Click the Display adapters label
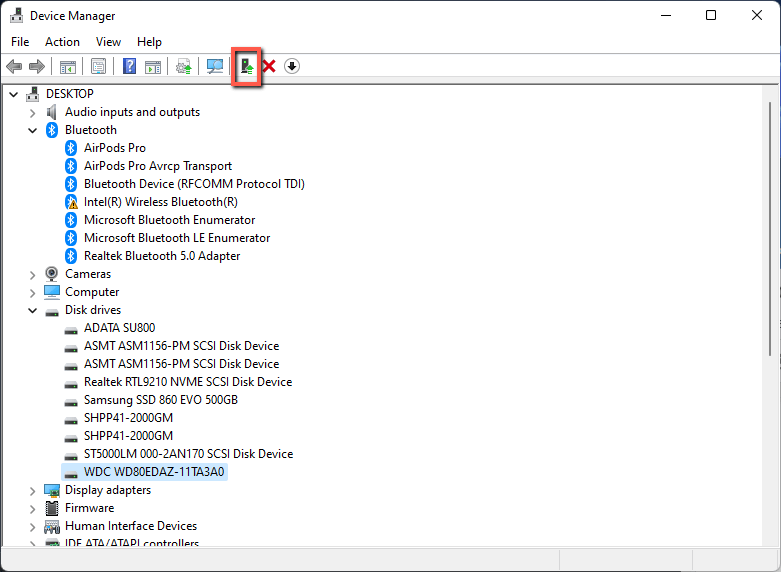 point(108,490)
